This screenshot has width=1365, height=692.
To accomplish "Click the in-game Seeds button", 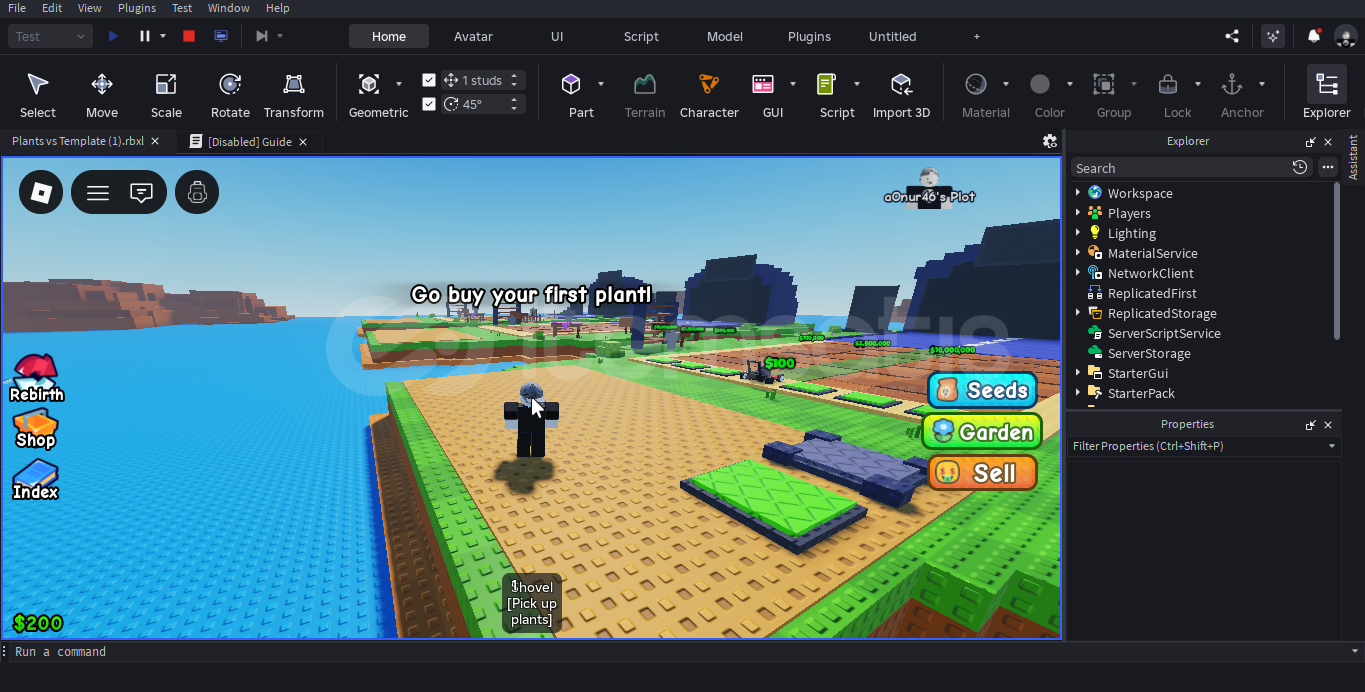I will 982,390.
